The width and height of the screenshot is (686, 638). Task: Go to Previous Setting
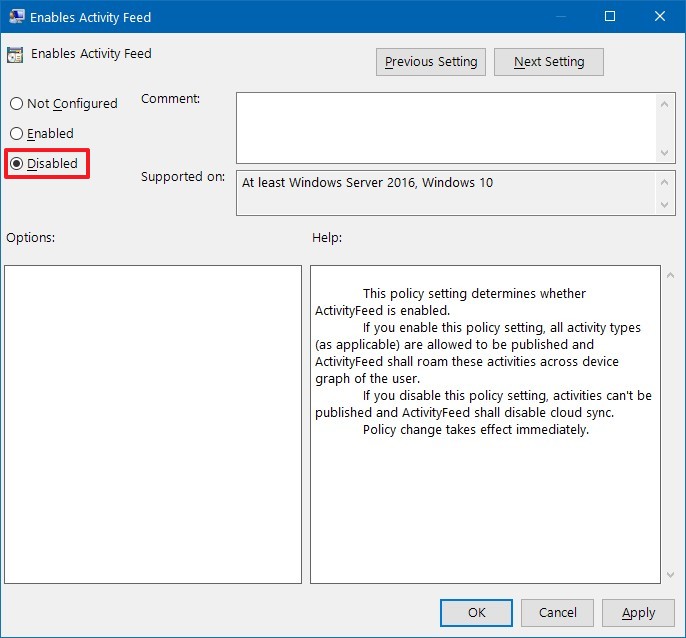(x=430, y=62)
